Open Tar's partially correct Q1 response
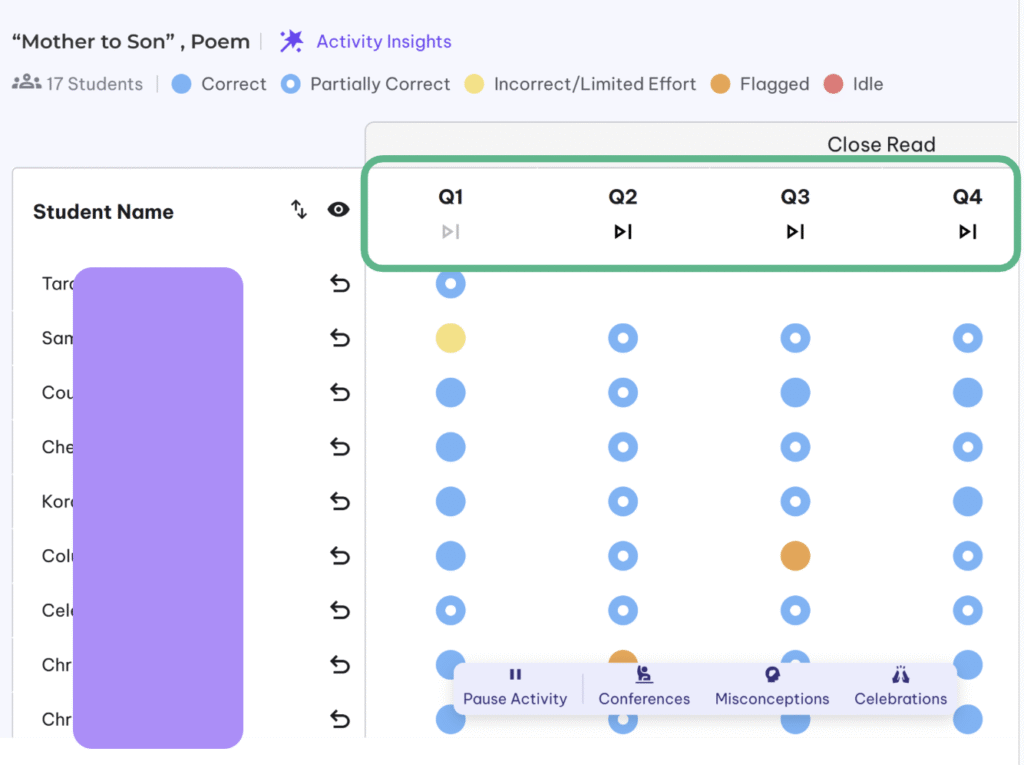Image resolution: width=1024 pixels, height=765 pixels. [451, 284]
